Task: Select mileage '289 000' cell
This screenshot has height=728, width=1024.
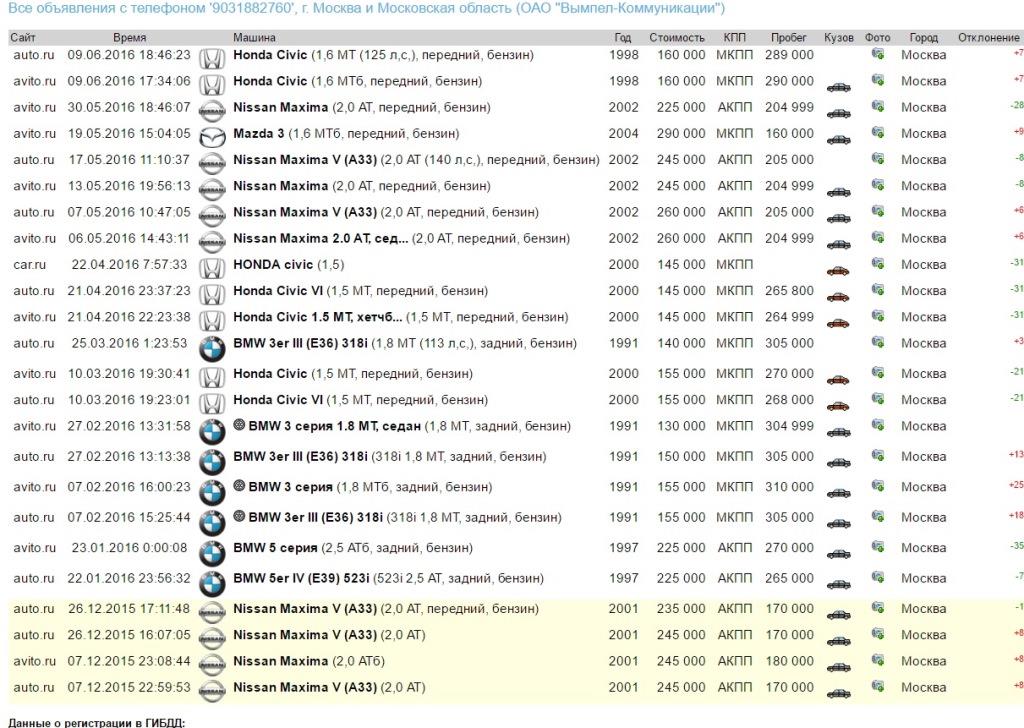Action: [790, 55]
